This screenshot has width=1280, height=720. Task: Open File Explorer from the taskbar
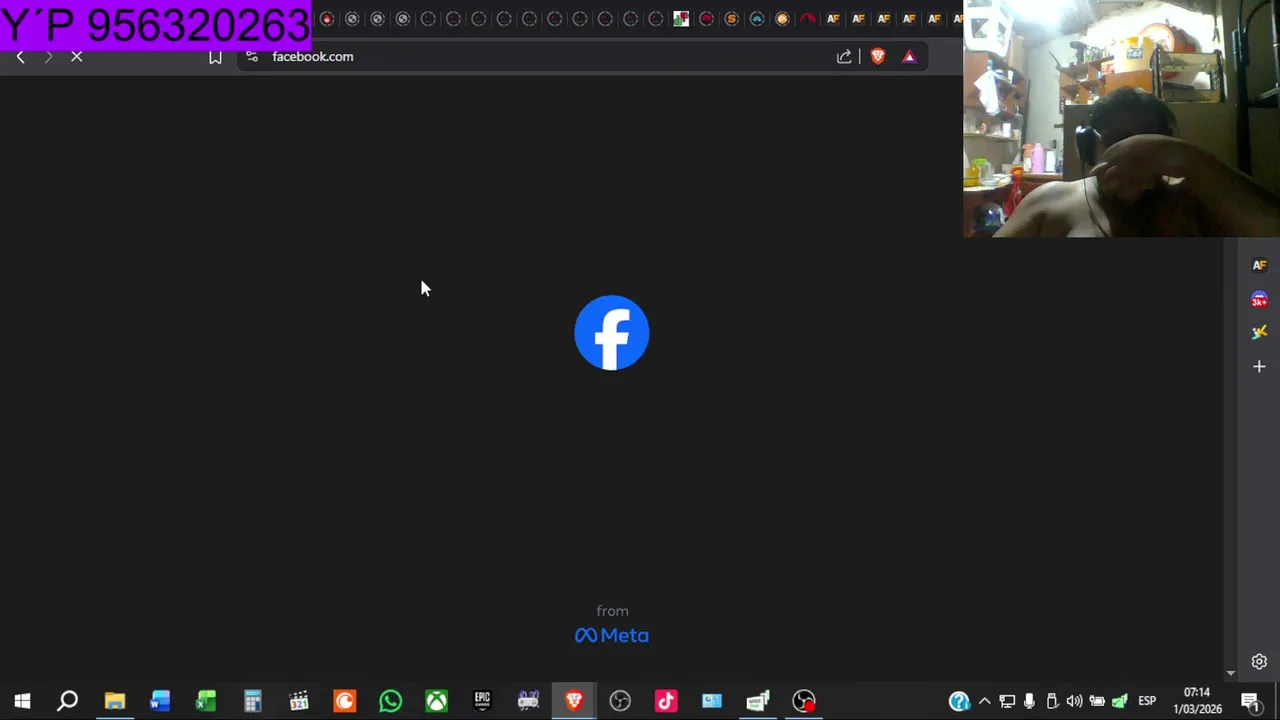[x=114, y=701]
